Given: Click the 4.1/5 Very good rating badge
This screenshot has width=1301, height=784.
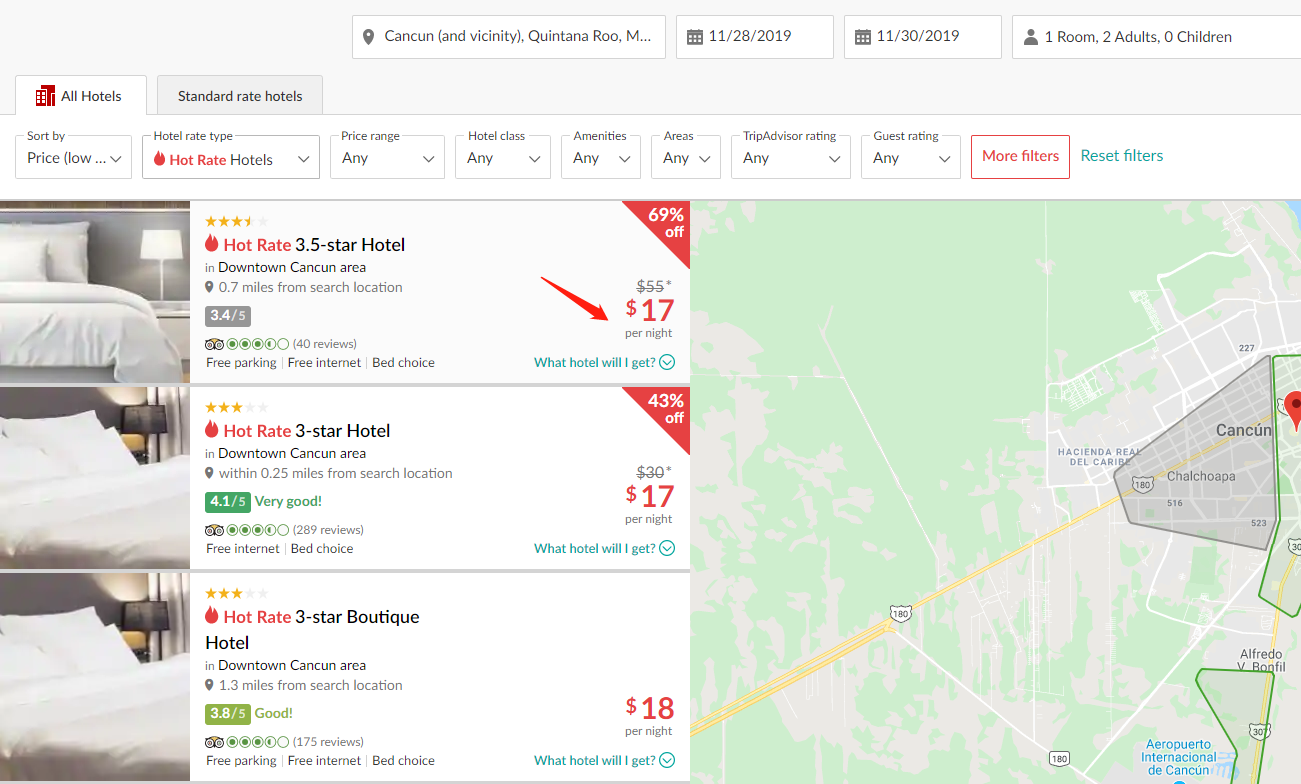Looking at the screenshot, I should pyautogui.click(x=228, y=502).
